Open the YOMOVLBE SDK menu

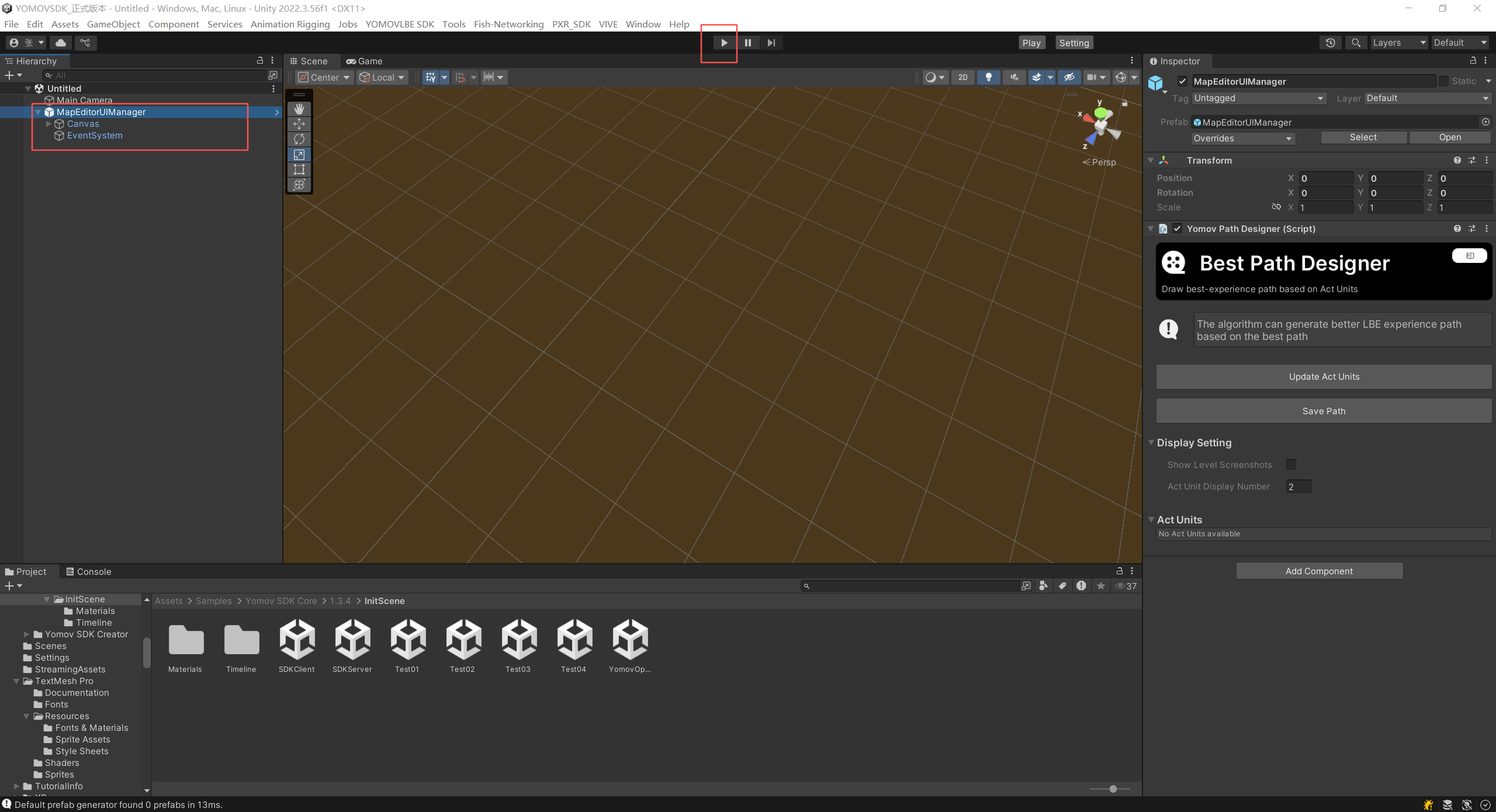coord(400,24)
